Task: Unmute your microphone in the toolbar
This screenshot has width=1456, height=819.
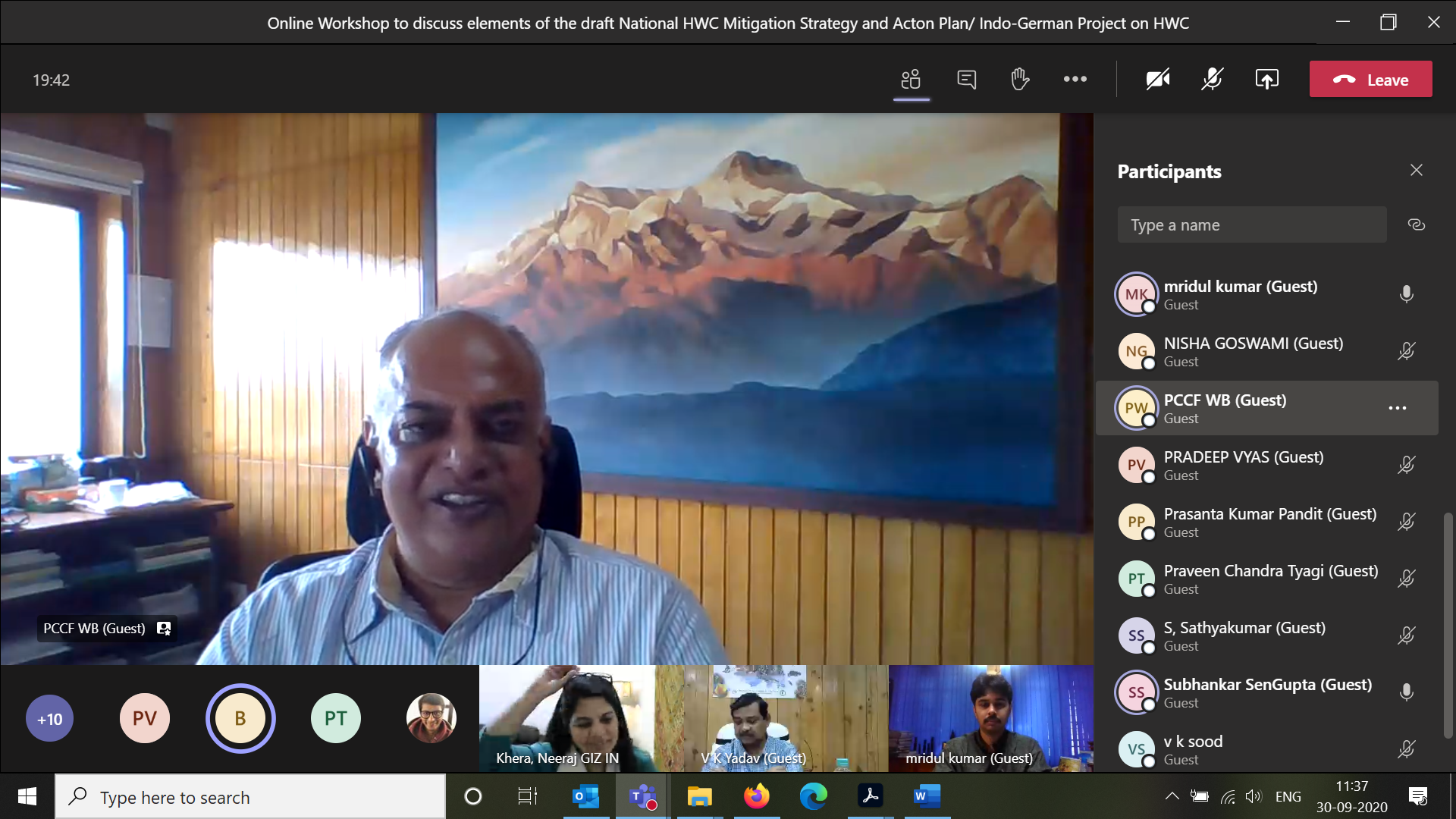Action: pos(1212,80)
